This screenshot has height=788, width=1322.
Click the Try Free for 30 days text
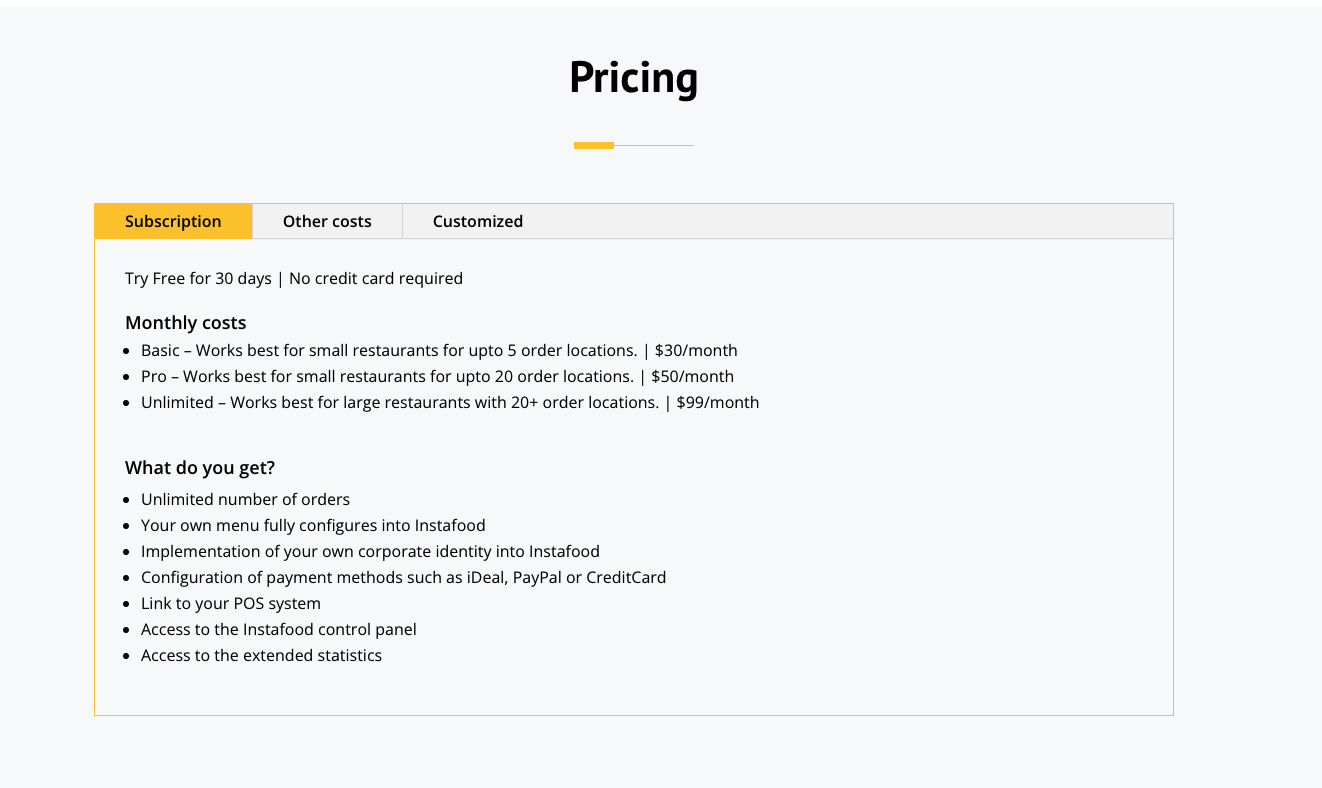pos(198,278)
